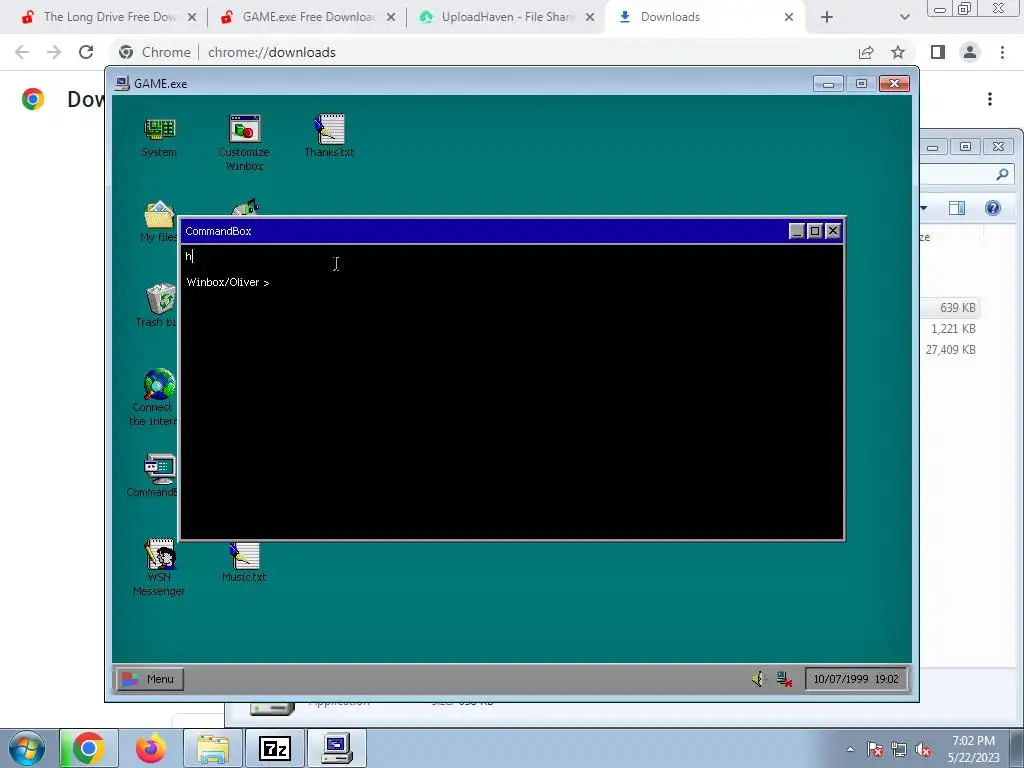Select the 27,409 KB file size entry
This screenshot has width=1024, height=768.
[950, 349]
